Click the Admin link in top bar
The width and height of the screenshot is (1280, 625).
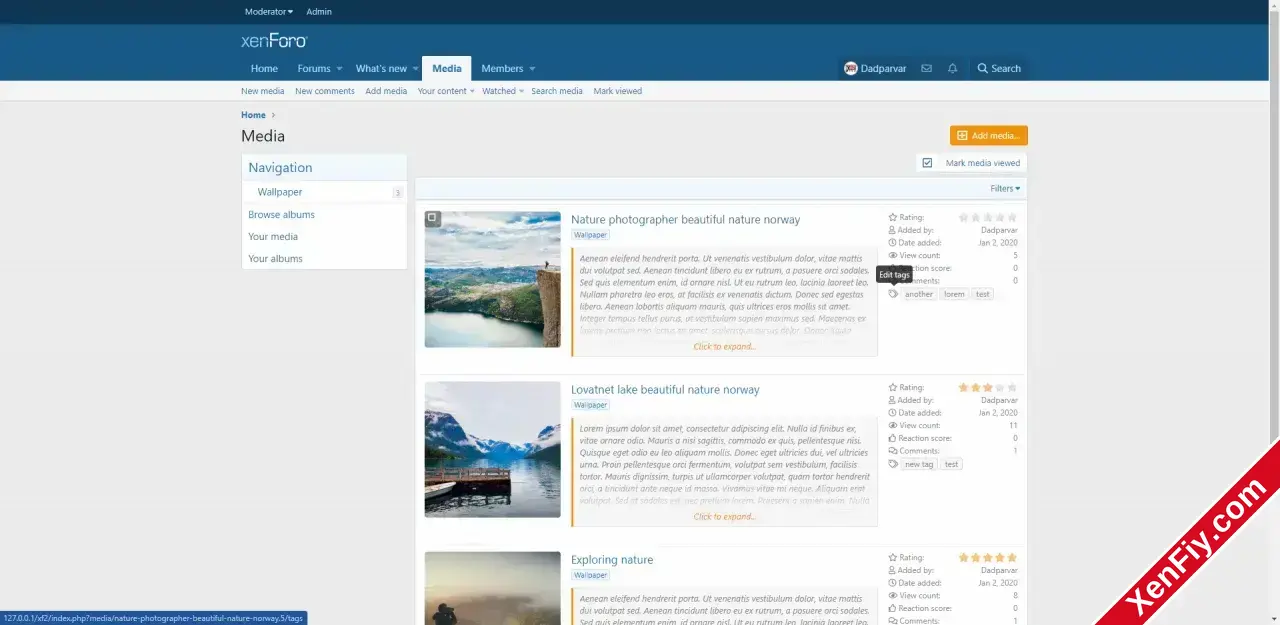[319, 12]
